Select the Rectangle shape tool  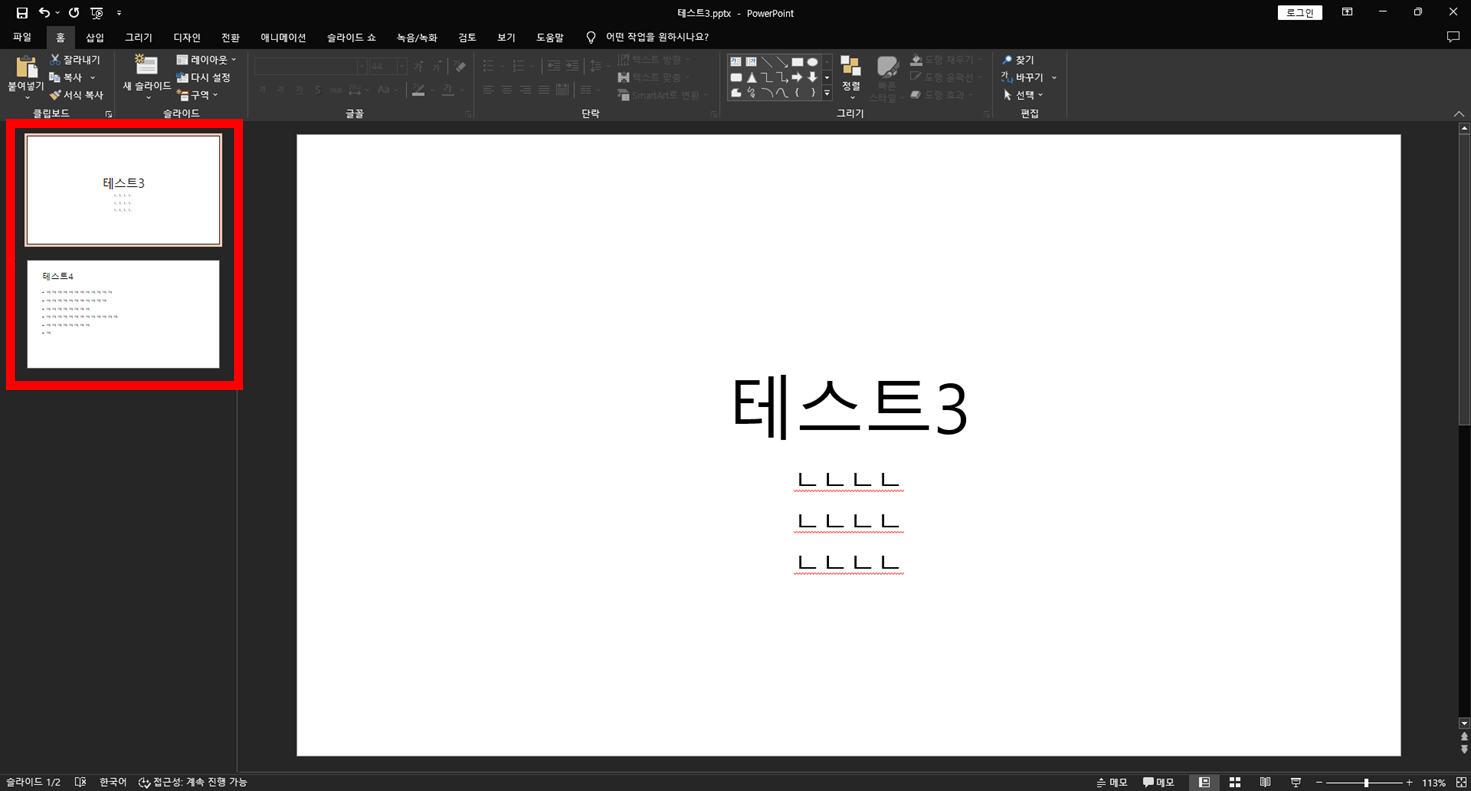[x=798, y=62]
